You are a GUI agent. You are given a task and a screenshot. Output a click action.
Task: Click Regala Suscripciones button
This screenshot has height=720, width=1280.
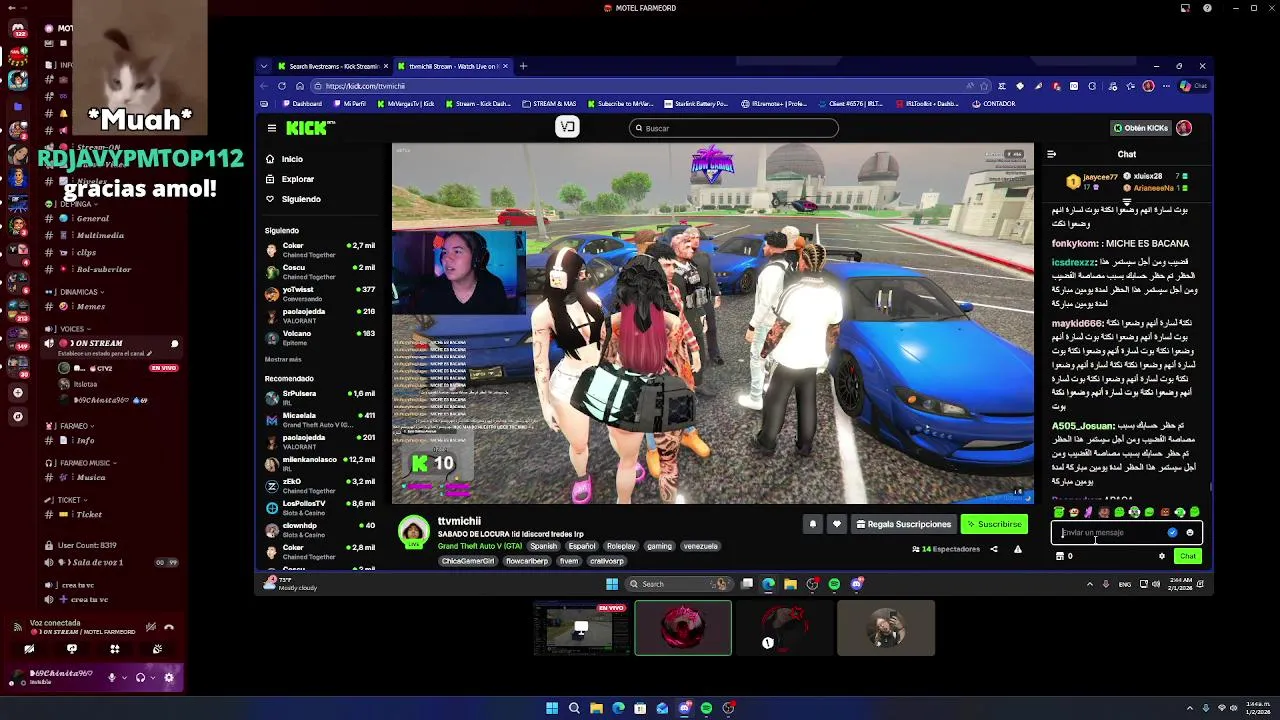(x=903, y=524)
